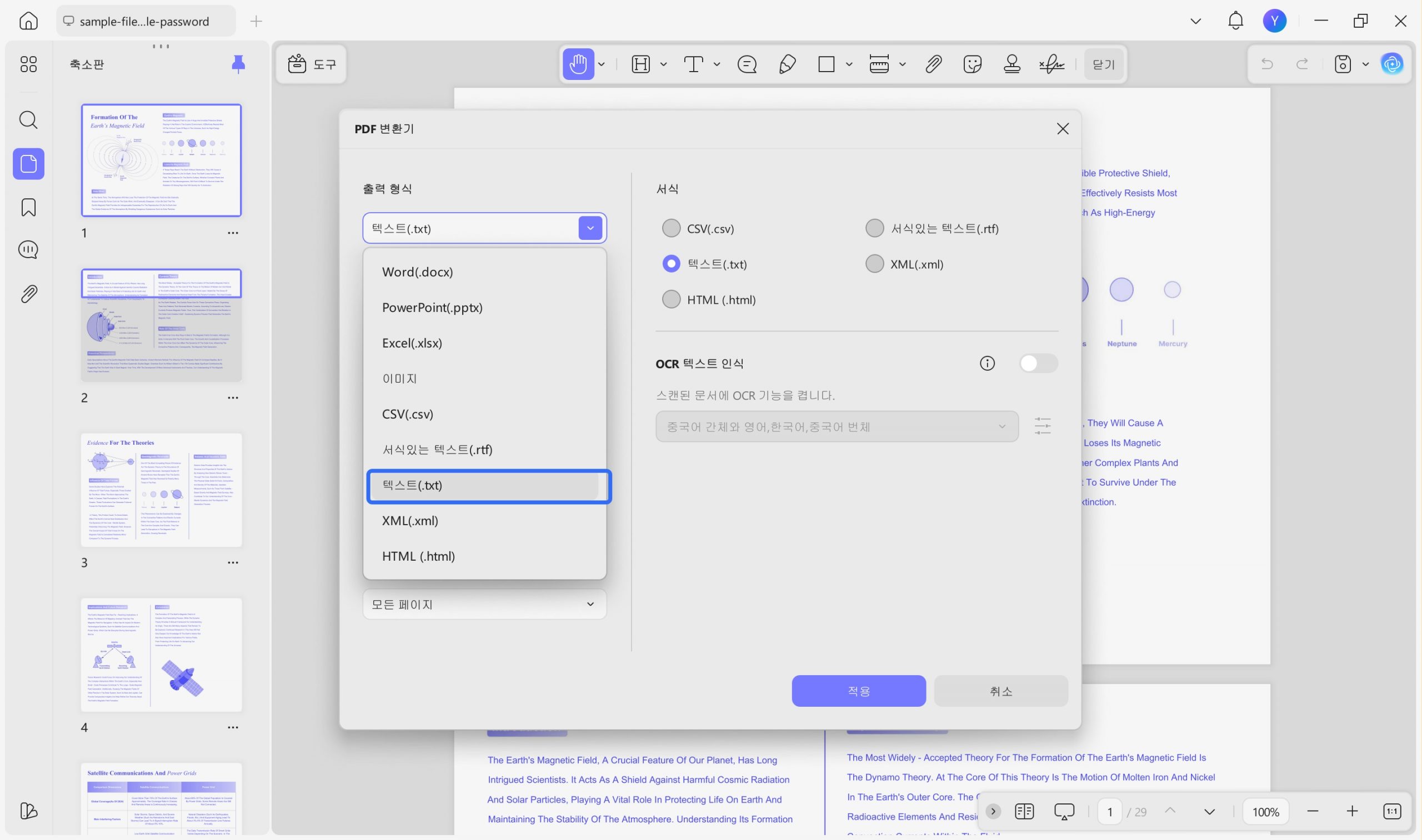Open the OCR language dropdown
Screen dimensions: 1422x840
click(x=837, y=426)
